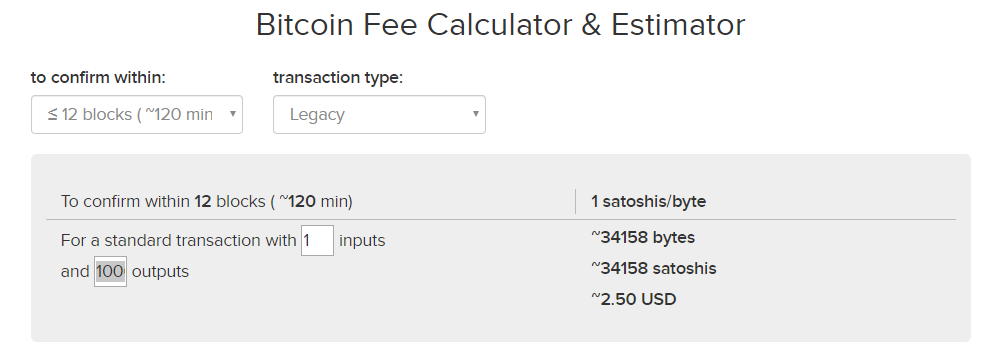Focus the number of outputs field
1006x362 pixels.
tap(110, 271)
